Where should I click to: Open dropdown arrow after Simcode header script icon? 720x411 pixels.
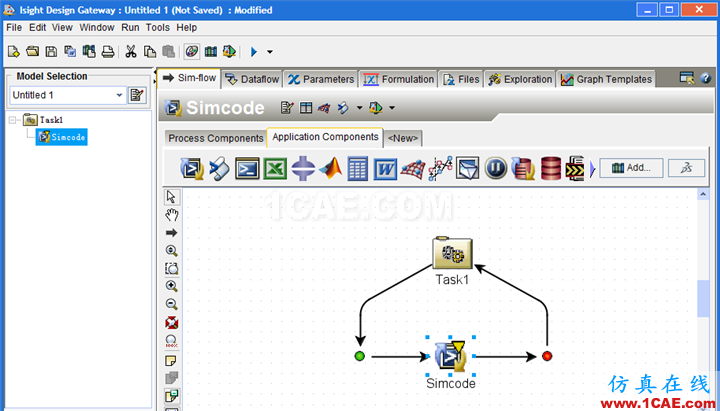[x=359, y=108]
